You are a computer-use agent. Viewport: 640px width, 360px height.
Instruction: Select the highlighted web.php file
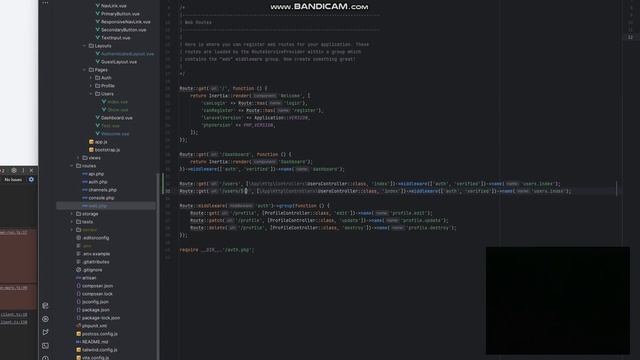tap(106, 206)
